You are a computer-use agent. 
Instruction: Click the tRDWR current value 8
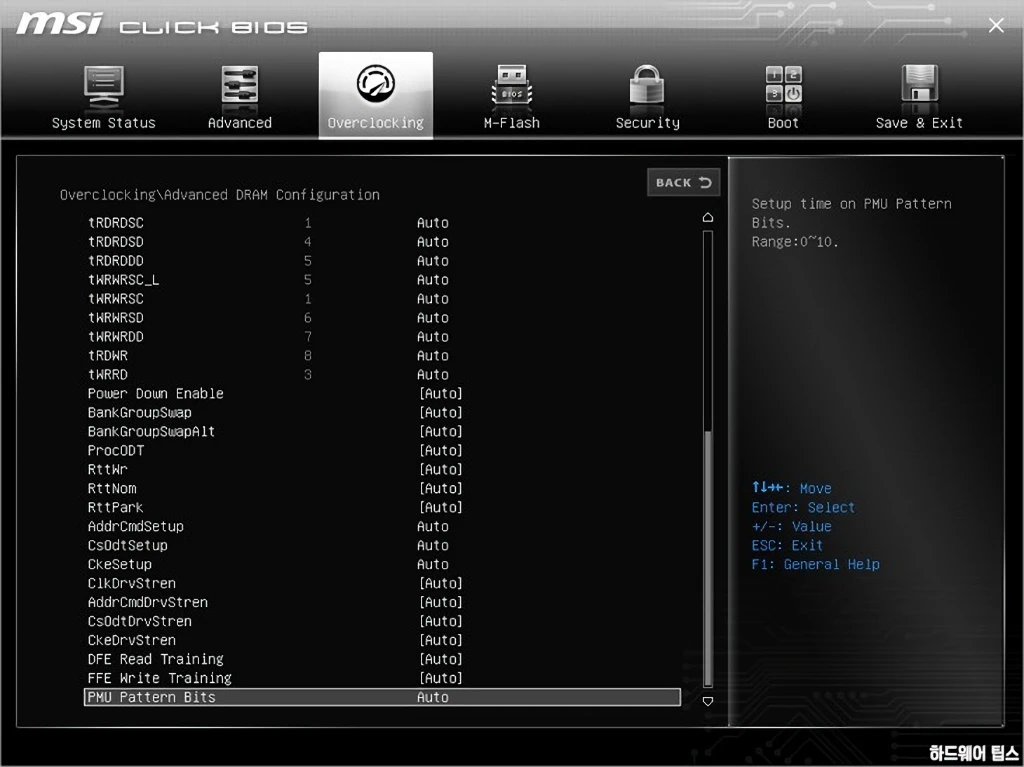(308, 355)
